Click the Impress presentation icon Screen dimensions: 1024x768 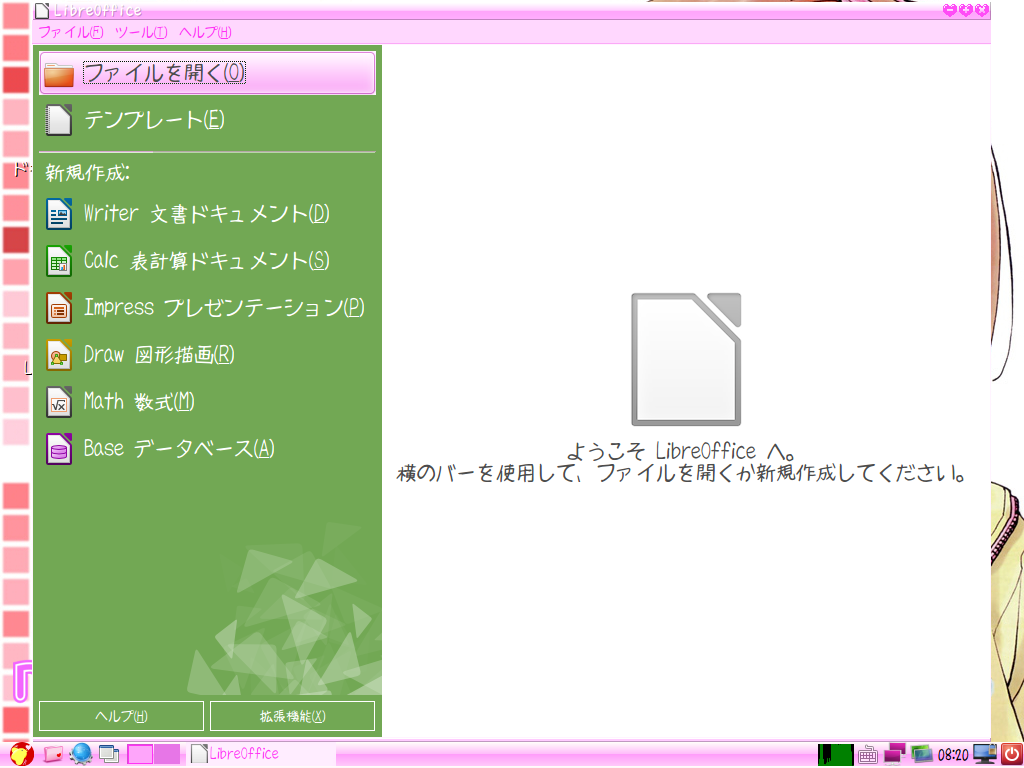coord(59,308)
